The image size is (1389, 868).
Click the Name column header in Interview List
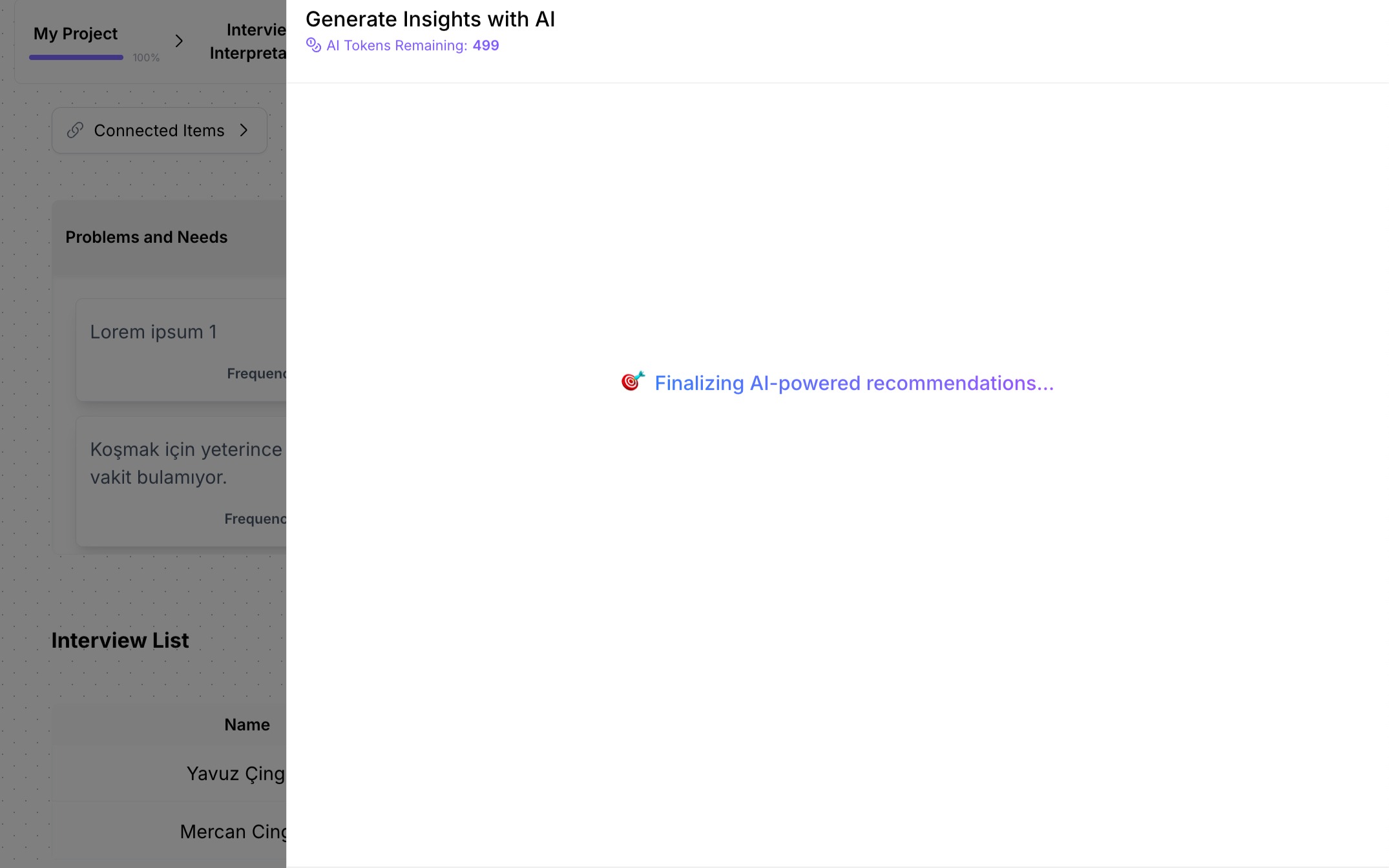click(247, 724)
